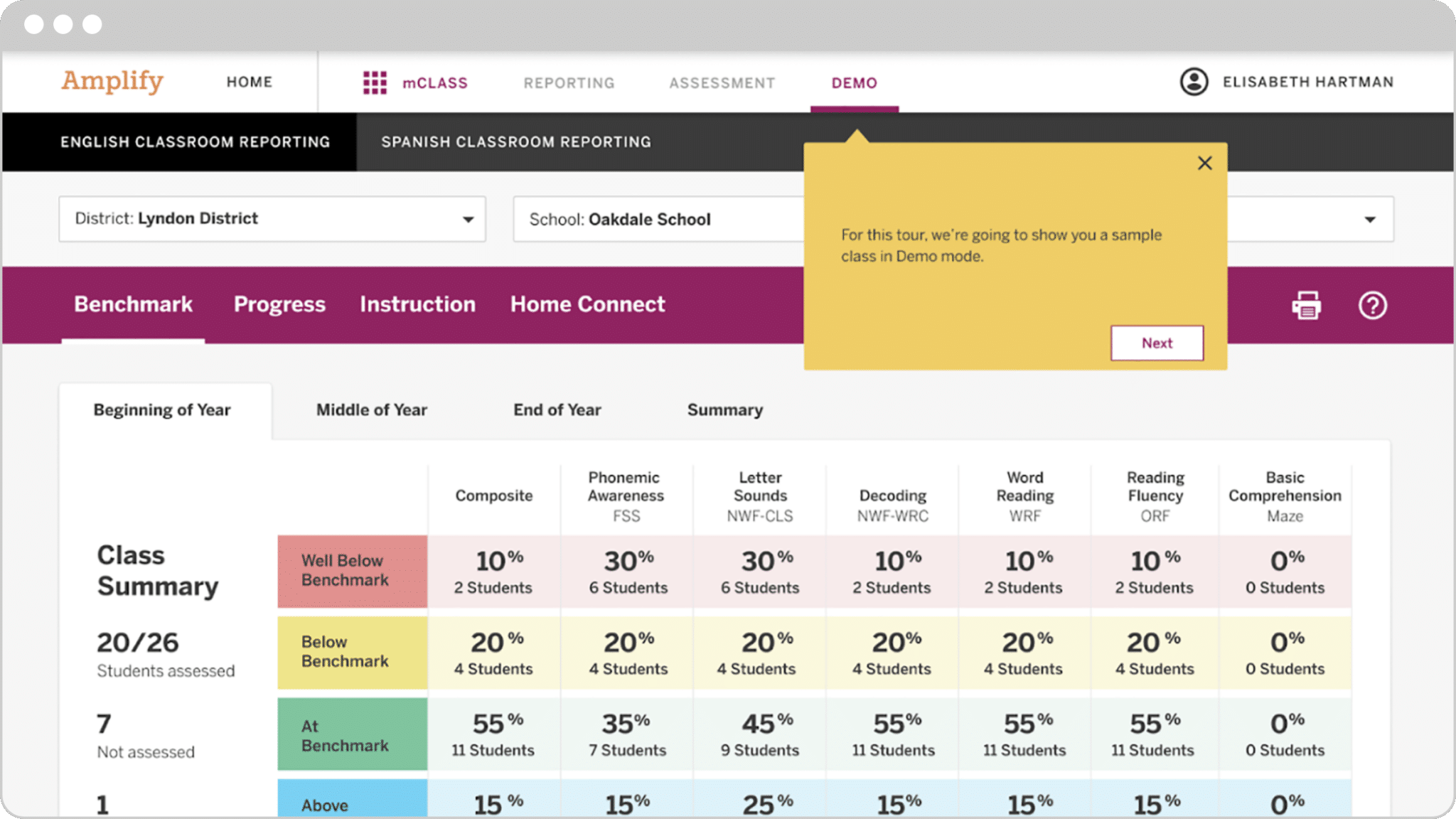Click the Composite 55% At Benchmark cell
Image resolution: width=1456 pixels, height=819 pixels.
point(493,733)
